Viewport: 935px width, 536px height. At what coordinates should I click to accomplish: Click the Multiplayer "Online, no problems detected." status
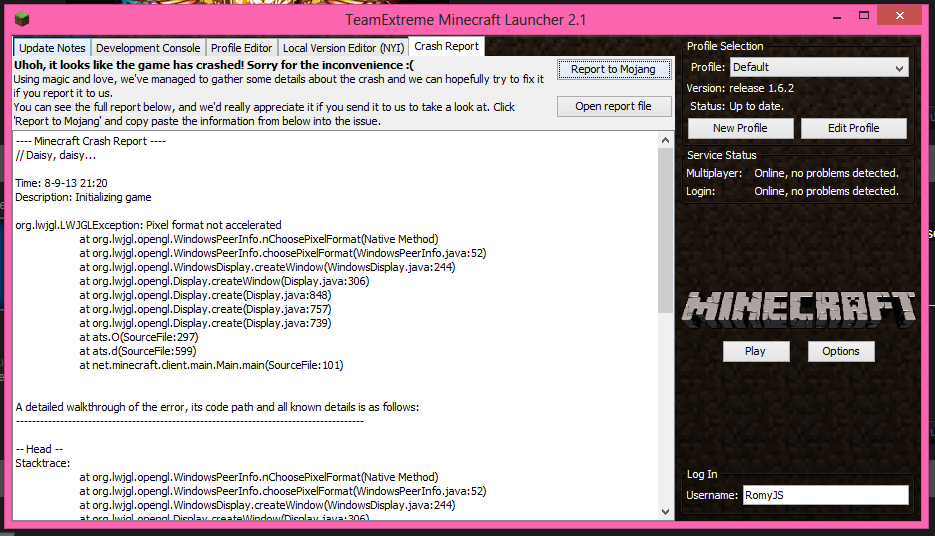pyautogui.click(x=826, y=173)
